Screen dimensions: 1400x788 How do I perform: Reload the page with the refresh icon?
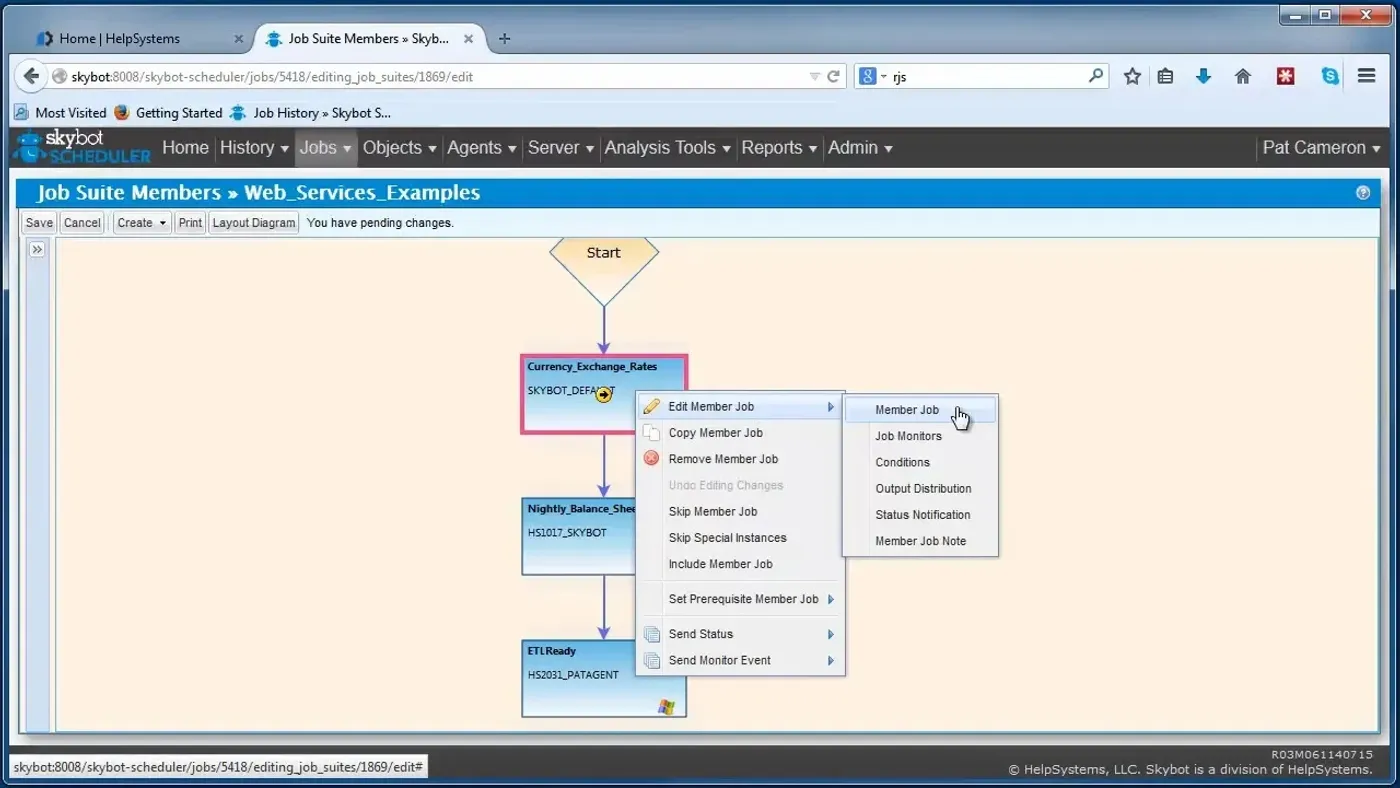click(x=833, y=76)
